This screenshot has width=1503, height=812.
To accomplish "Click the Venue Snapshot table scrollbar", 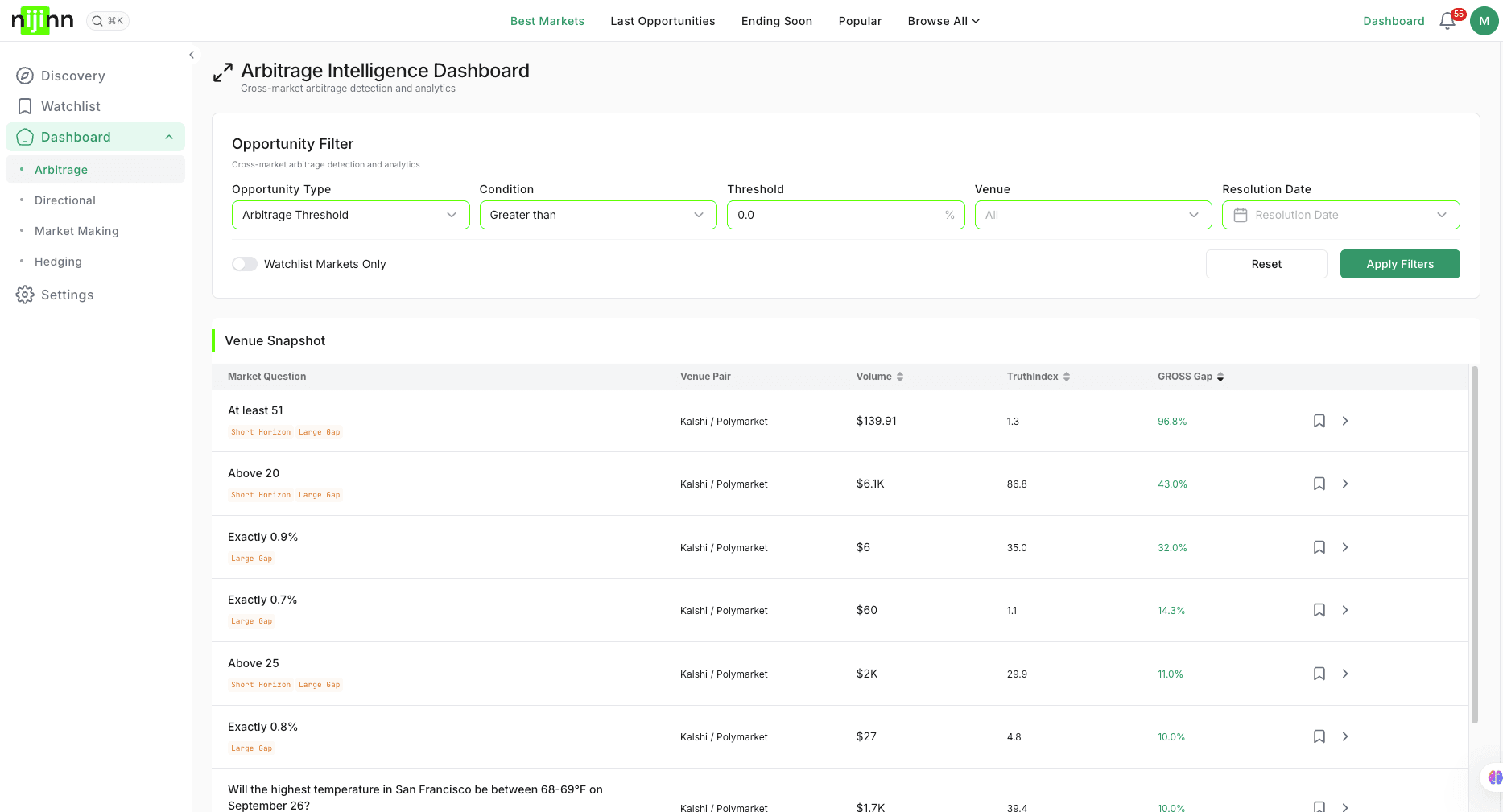I will (1475, 545).
